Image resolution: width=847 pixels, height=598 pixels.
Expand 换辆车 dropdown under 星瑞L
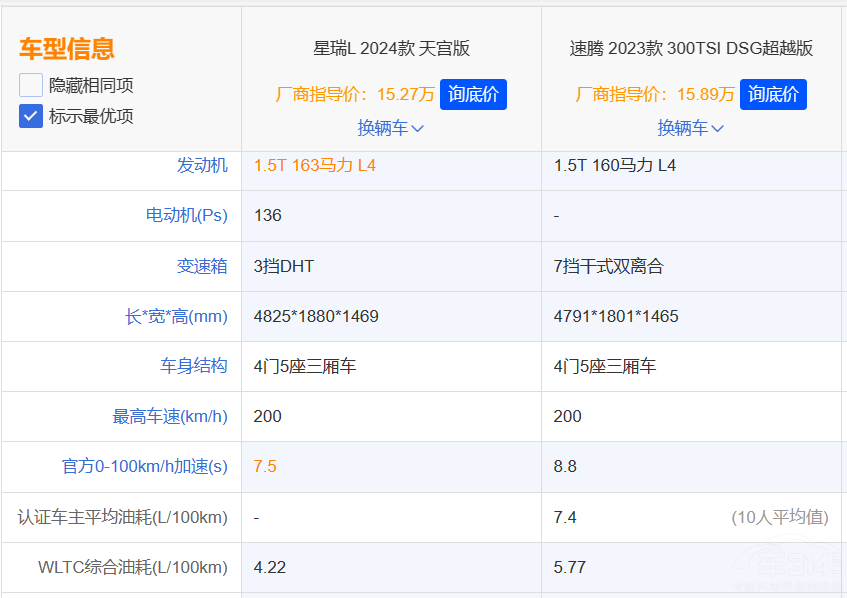click(391, 128)
